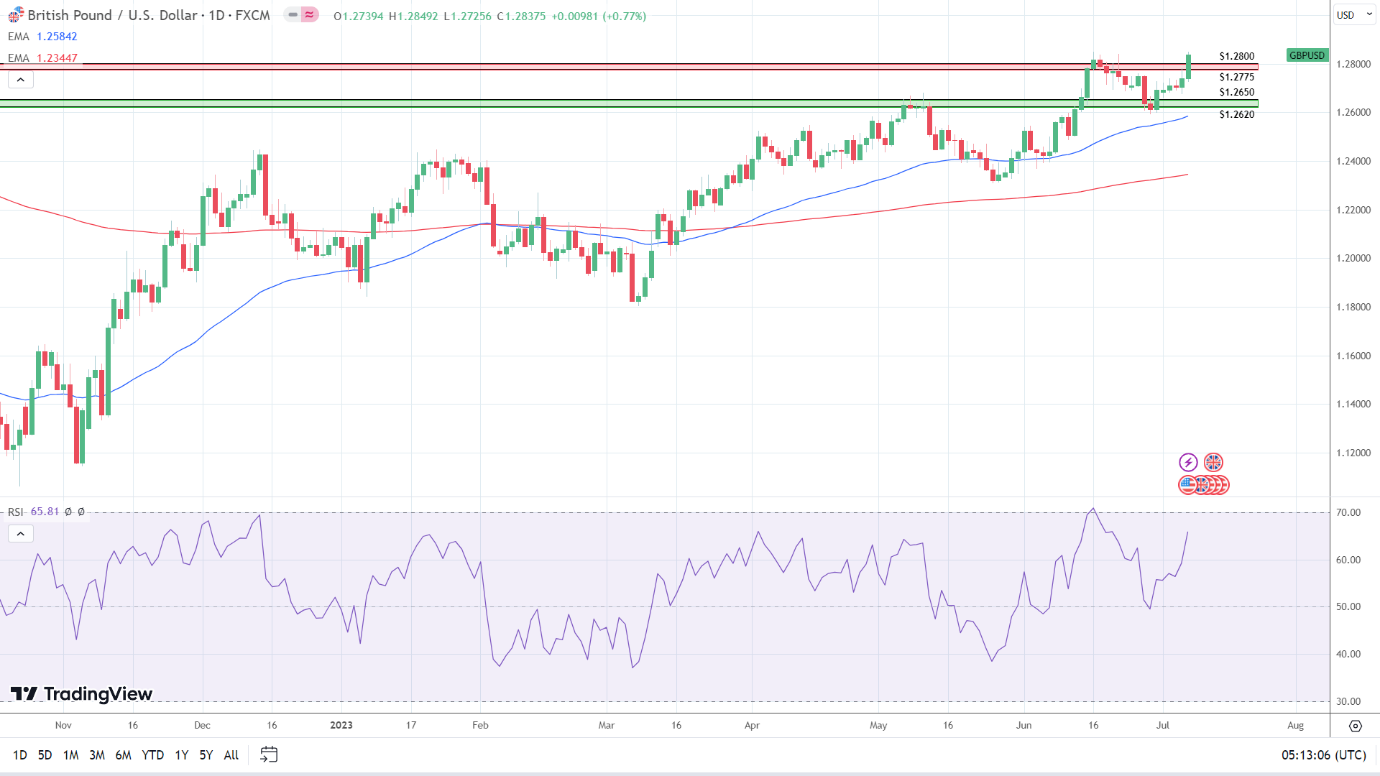Select the 1Y time range

(x=181, y=755)
